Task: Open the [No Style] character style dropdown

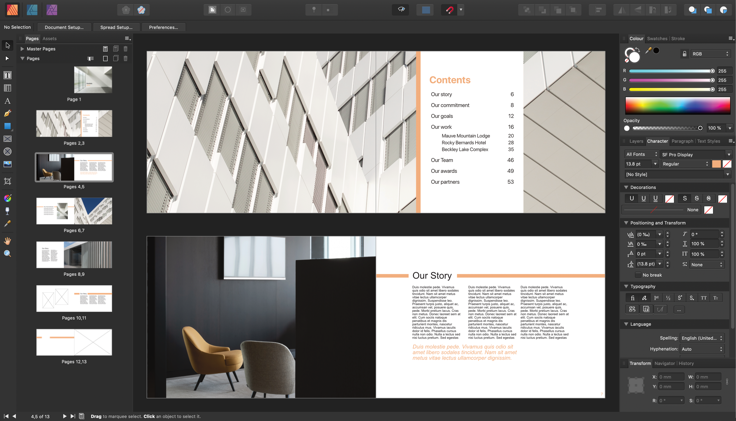Action: pyautogui.click(x=677, y=174)
